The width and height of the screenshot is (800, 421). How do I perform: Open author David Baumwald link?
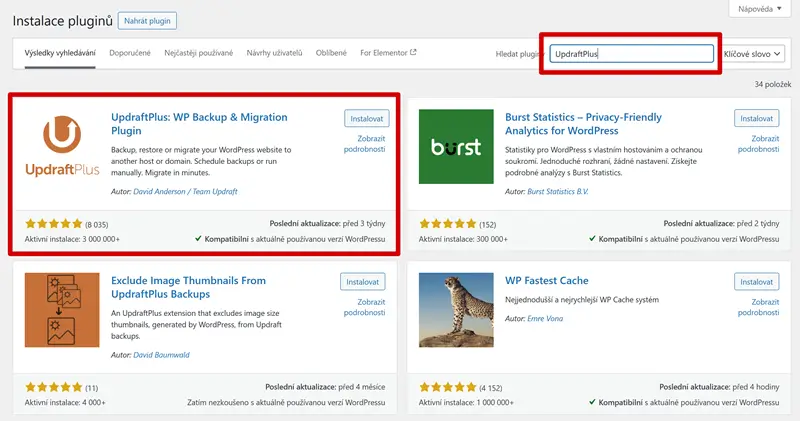pos(161,355)
